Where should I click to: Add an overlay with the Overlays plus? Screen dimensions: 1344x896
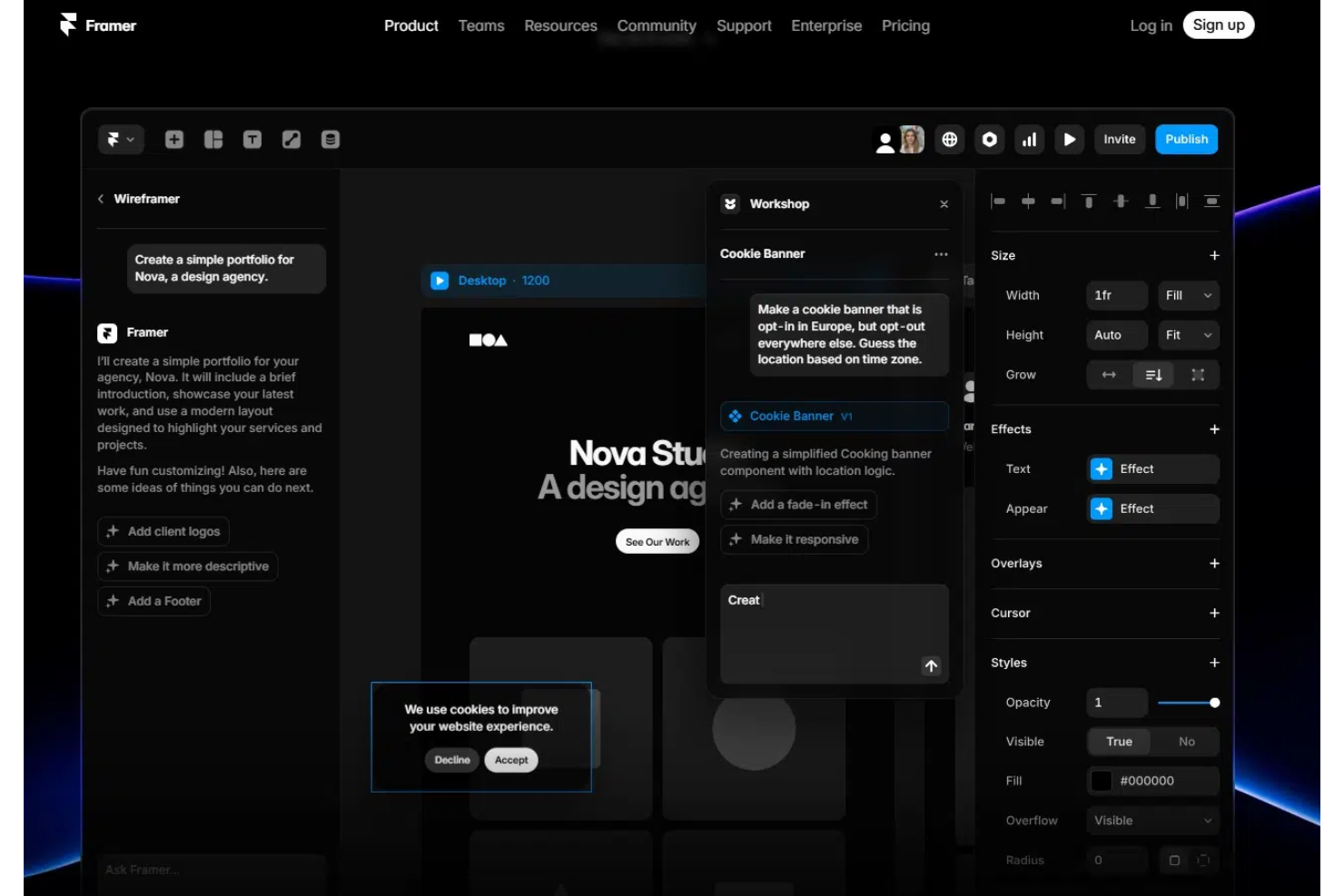[x=1214, y=564]
